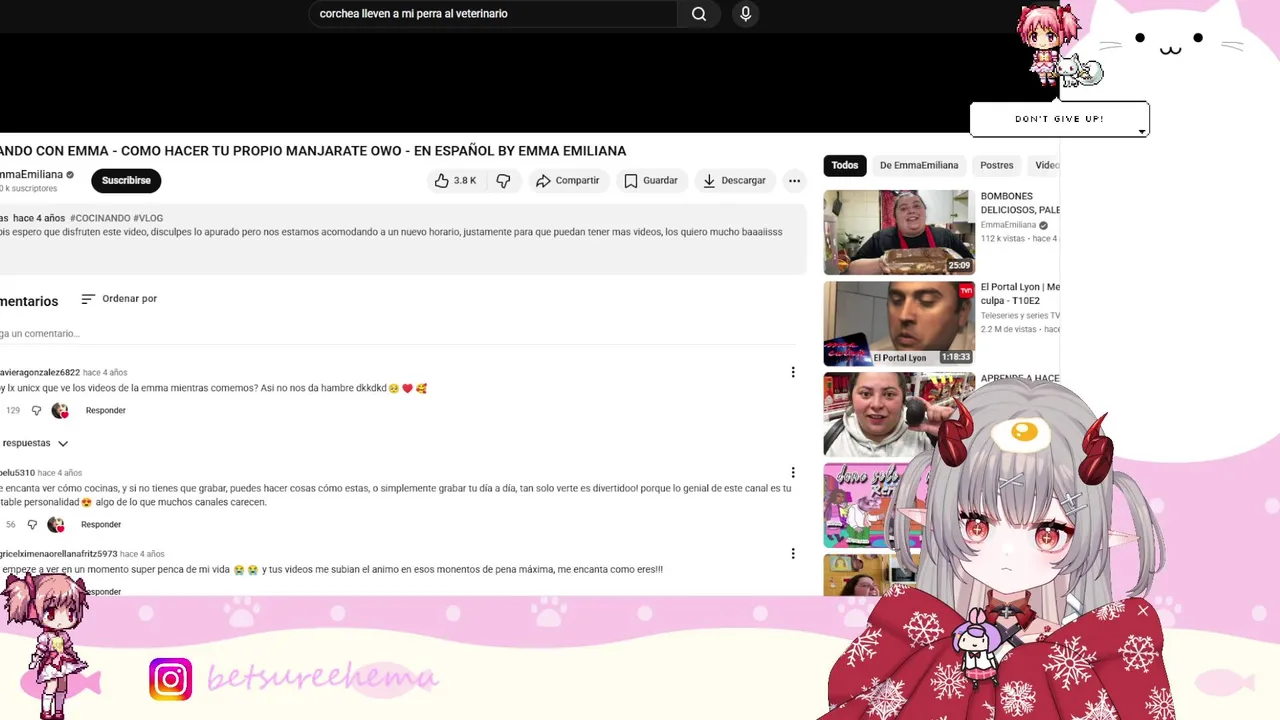Open the #VLOG hashtag link

pyautogui.click(x=148, y=218)
